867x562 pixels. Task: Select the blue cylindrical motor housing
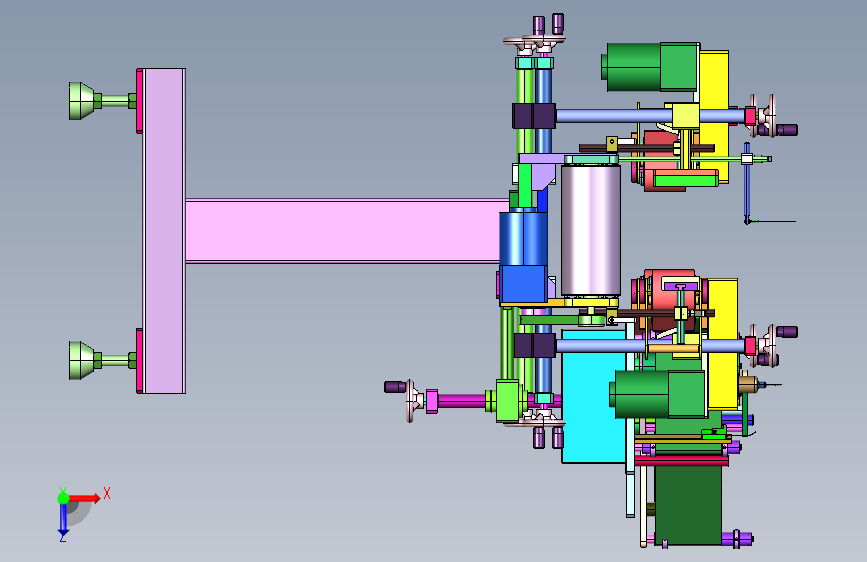(523, 238)
